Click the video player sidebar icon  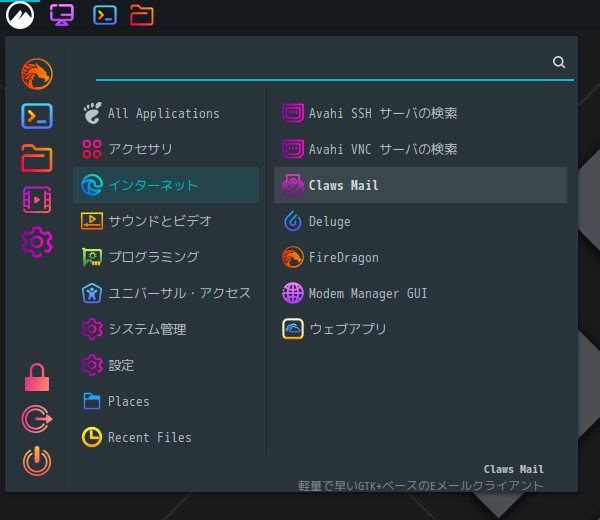pyautogui.click(x=37, y=200)
